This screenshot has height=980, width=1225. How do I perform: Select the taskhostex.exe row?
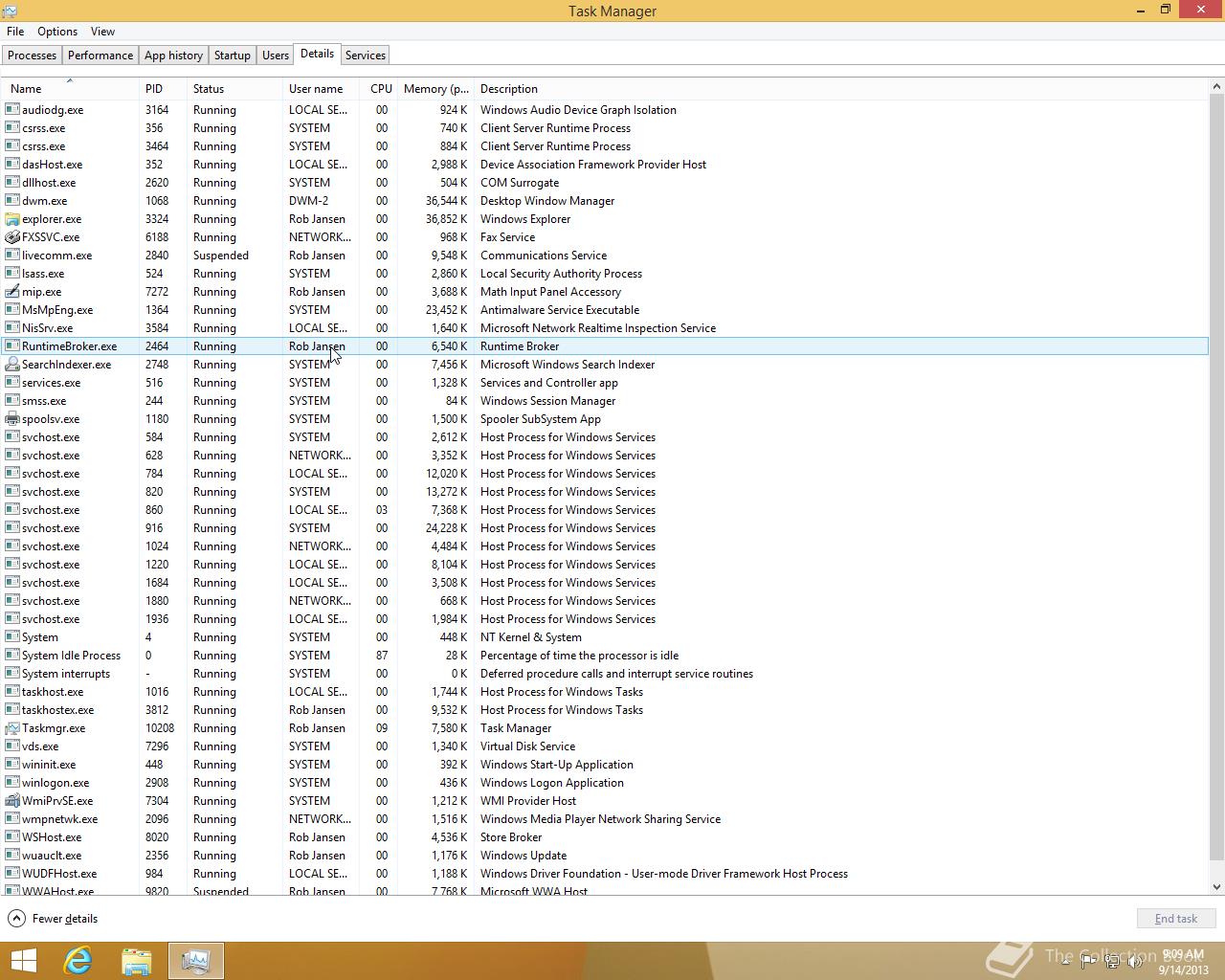tap(605, 710)
